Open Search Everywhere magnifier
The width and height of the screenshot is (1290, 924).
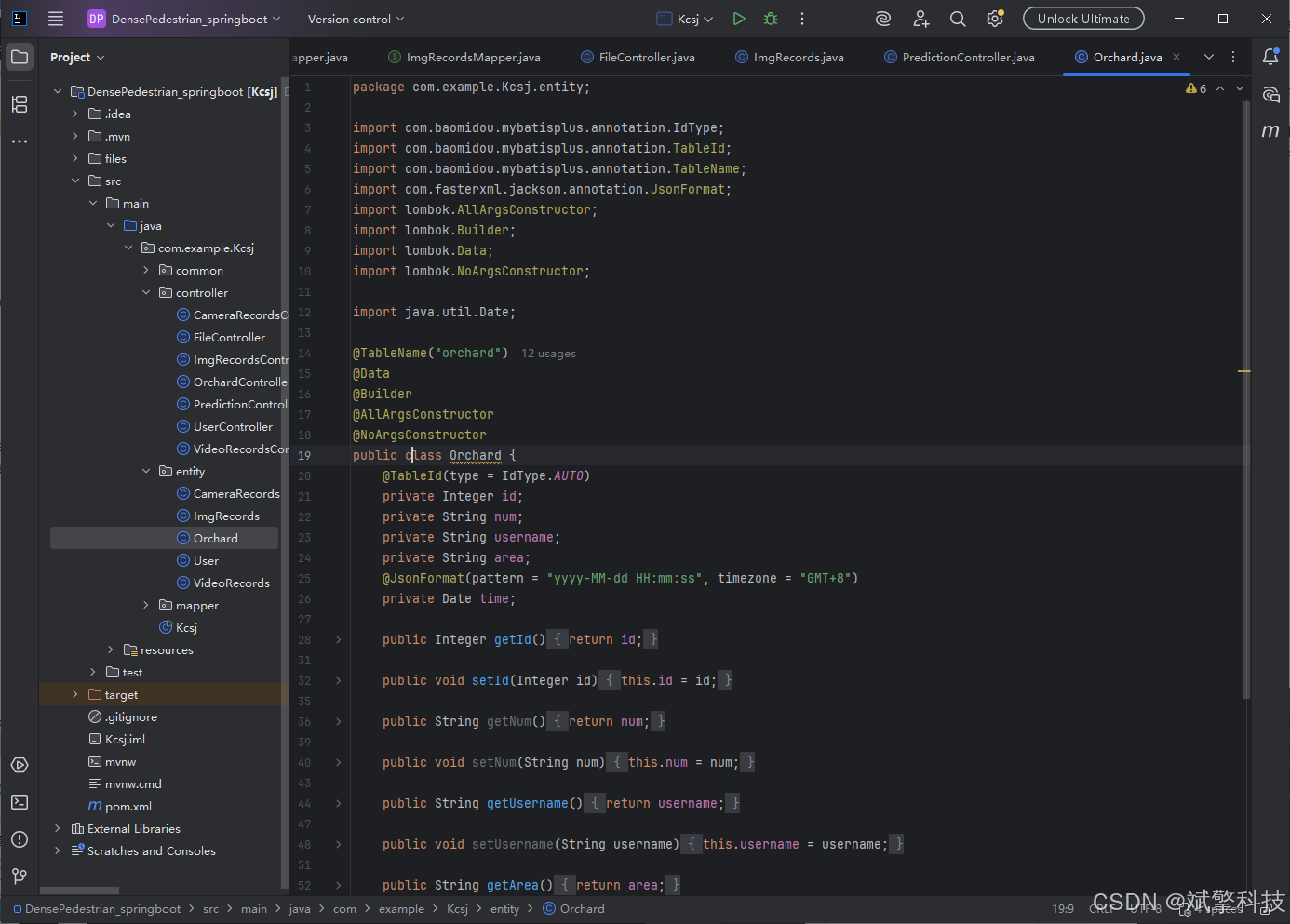[958, 19]
